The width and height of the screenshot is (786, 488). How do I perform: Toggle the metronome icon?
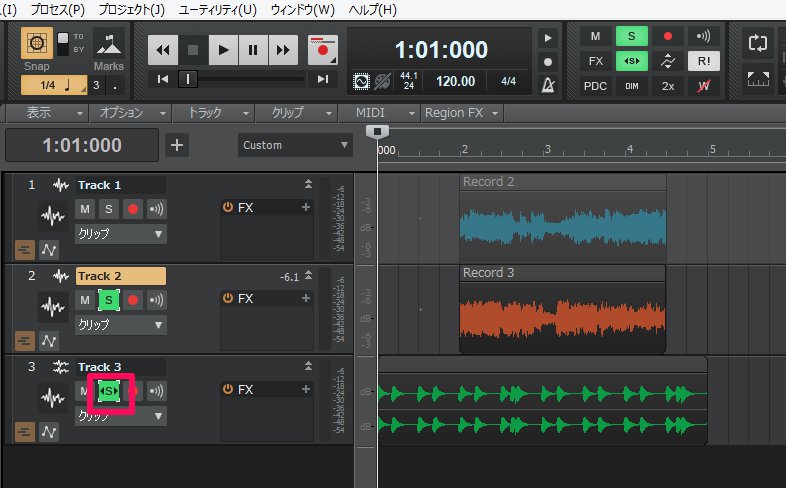tap(548, 85)
